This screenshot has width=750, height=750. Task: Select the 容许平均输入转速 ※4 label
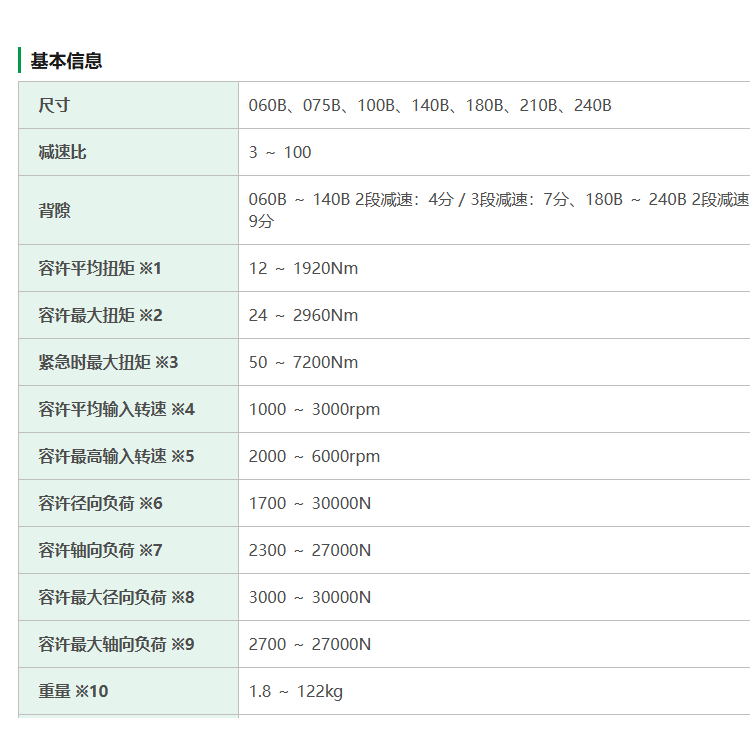[x=116, y=409]
